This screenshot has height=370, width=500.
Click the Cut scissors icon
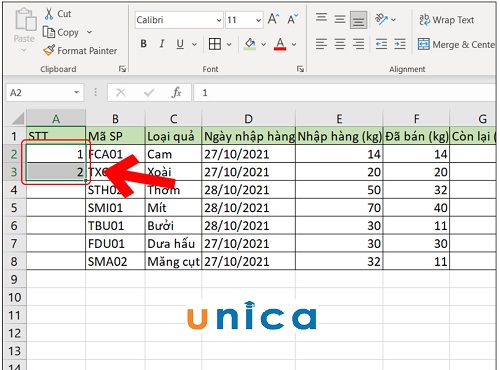tap(49, 14)
